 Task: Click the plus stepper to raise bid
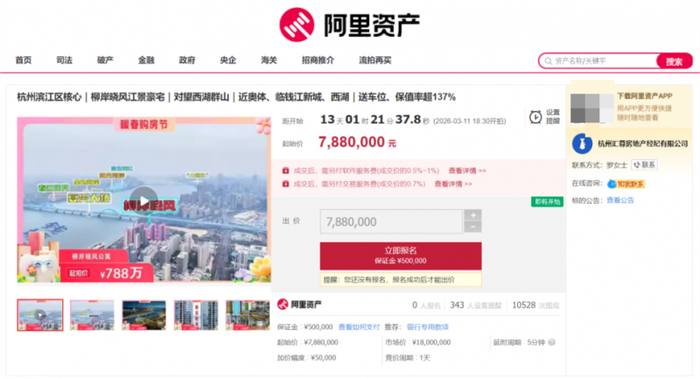[x=473, y=215]
